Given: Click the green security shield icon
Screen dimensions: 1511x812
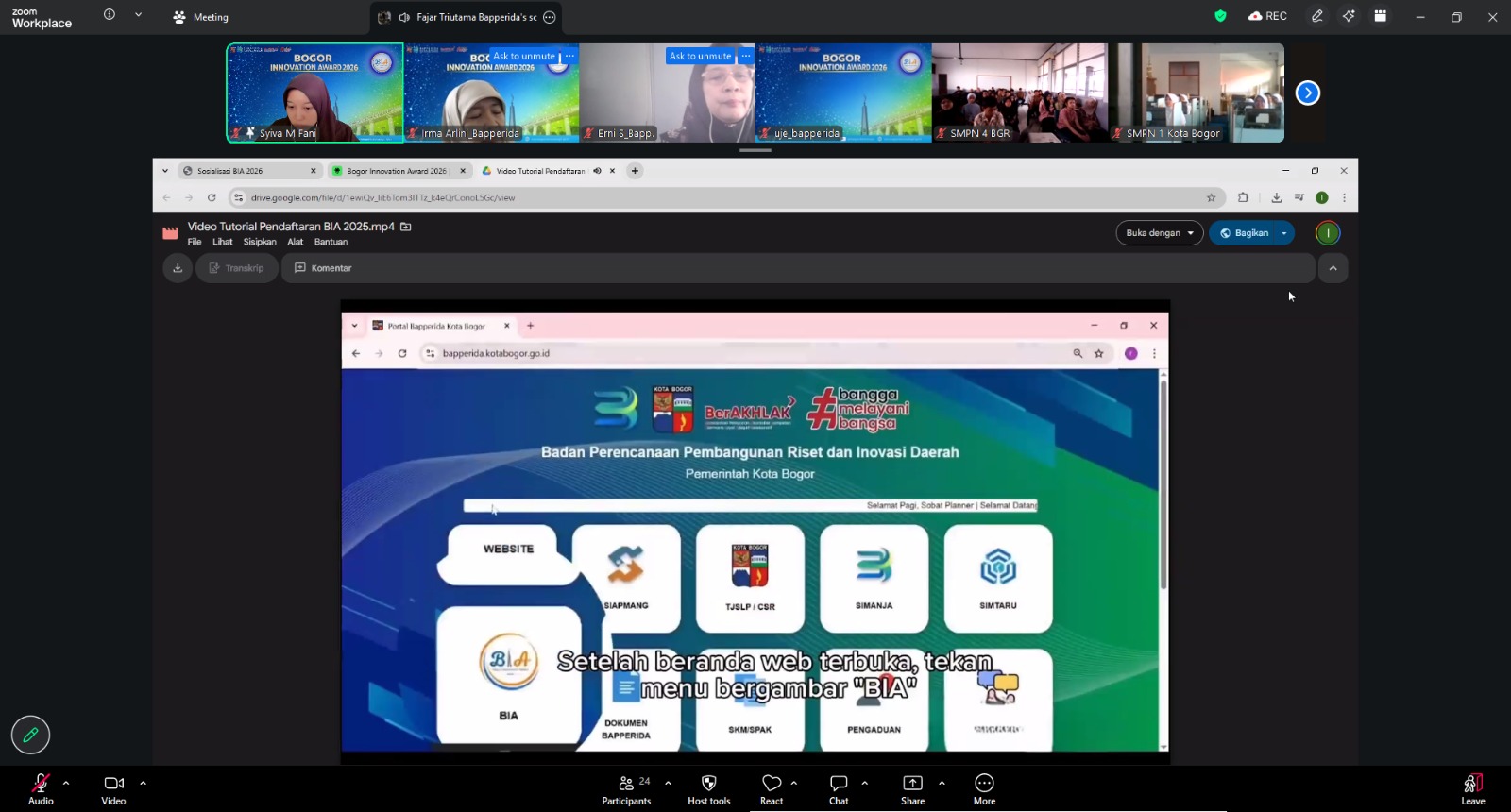Looking at the screenshot, I should pyautogui.click(x=1220, y=16).
